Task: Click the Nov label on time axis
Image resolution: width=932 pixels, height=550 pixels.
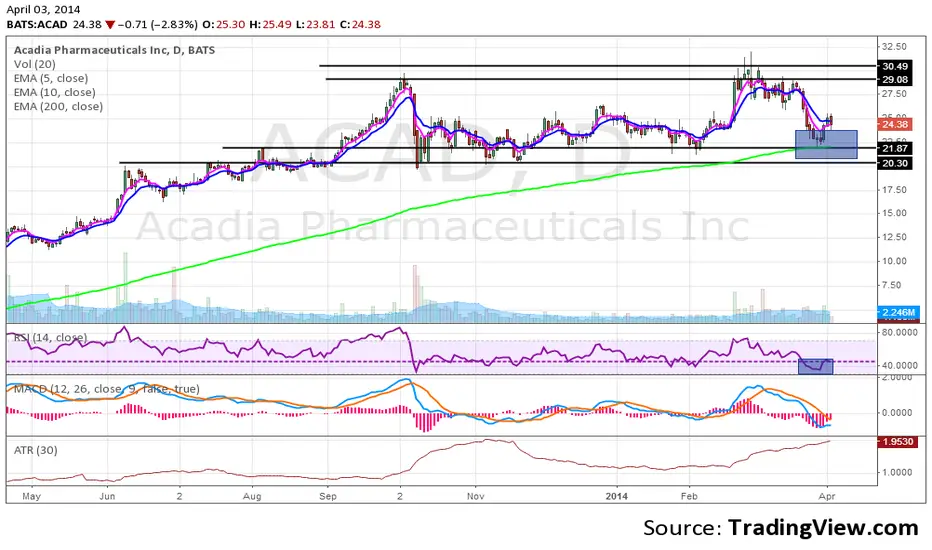Action: (x=474, y=496)
